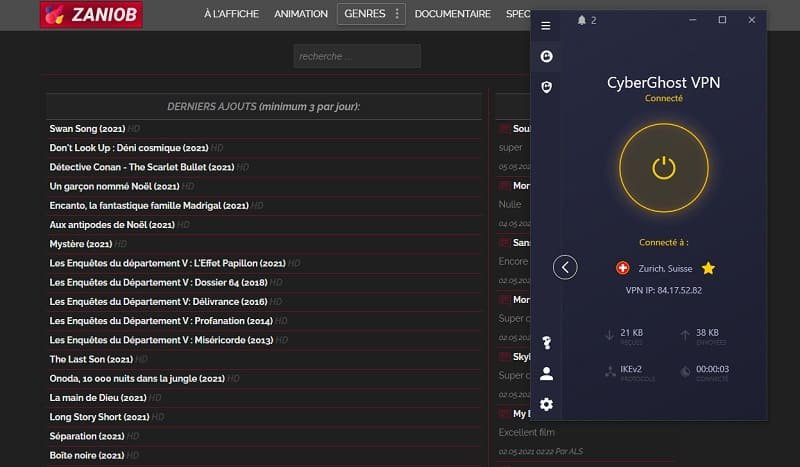Open Onoda, 10 000 nuits dans la jungle
Image resolution: width=800 pixels, height=467 pixels.
pyautogui.click(x=137, y=379)
